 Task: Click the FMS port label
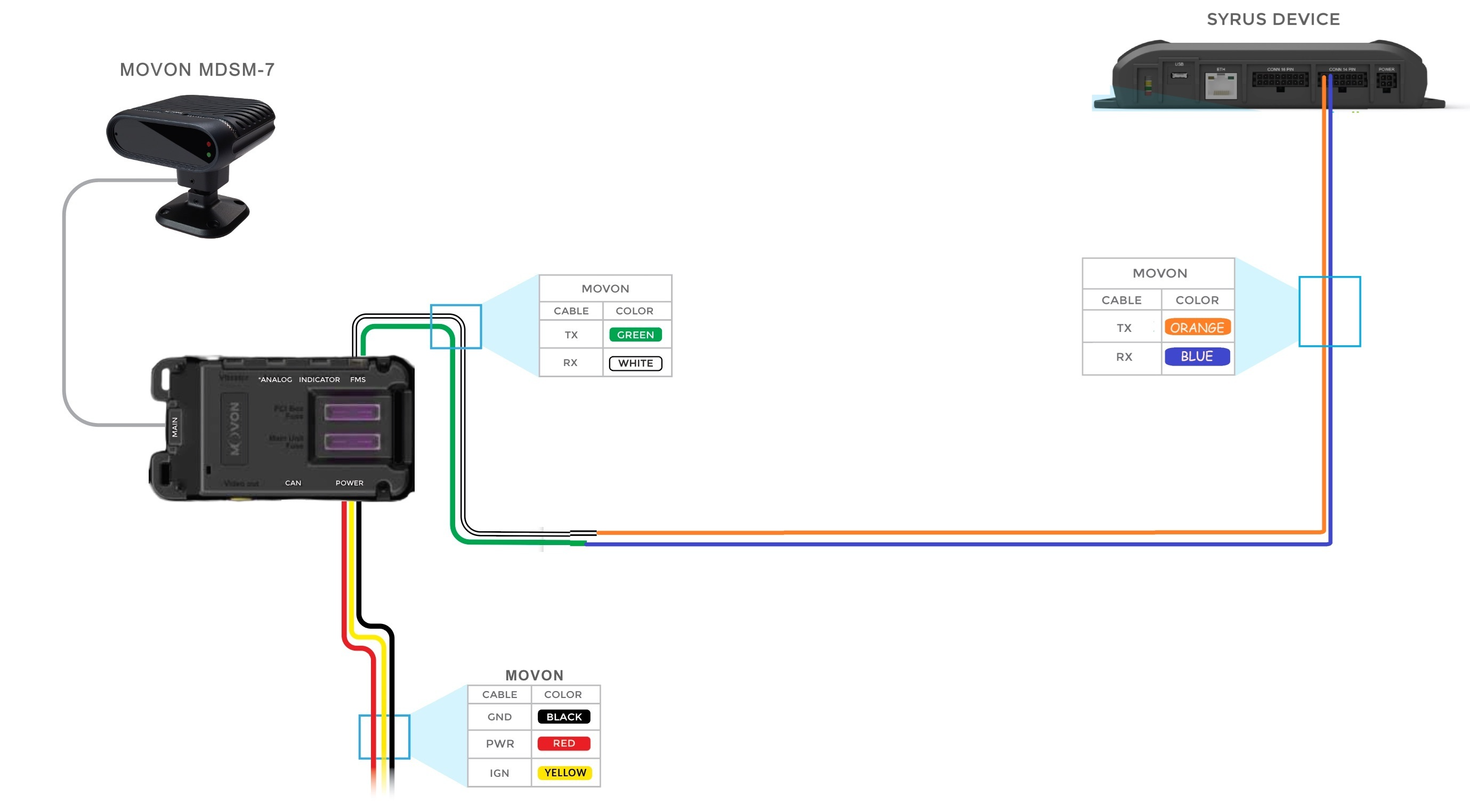(358, 379)
